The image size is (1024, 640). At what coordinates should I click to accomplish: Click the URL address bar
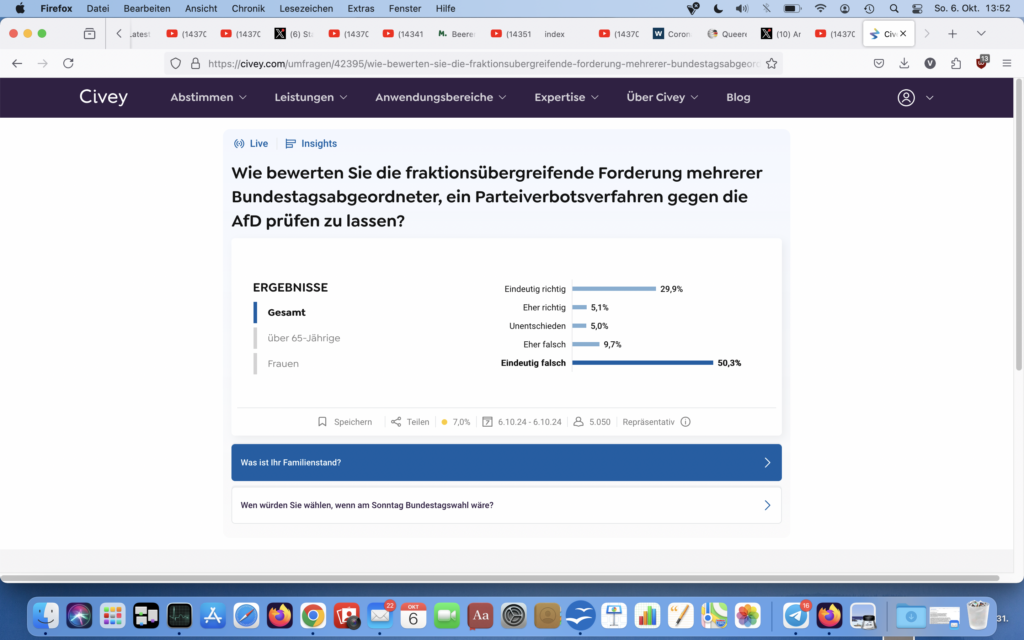480,63
